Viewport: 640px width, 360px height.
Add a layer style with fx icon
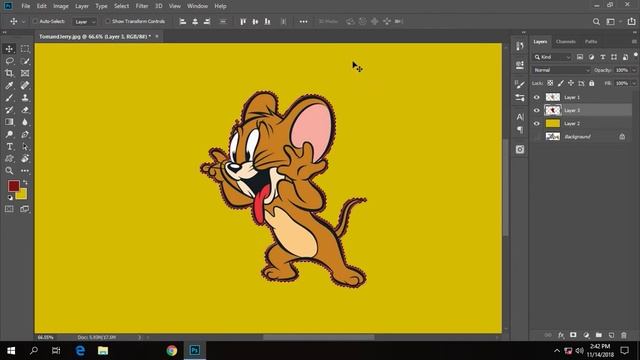point(561,335)
